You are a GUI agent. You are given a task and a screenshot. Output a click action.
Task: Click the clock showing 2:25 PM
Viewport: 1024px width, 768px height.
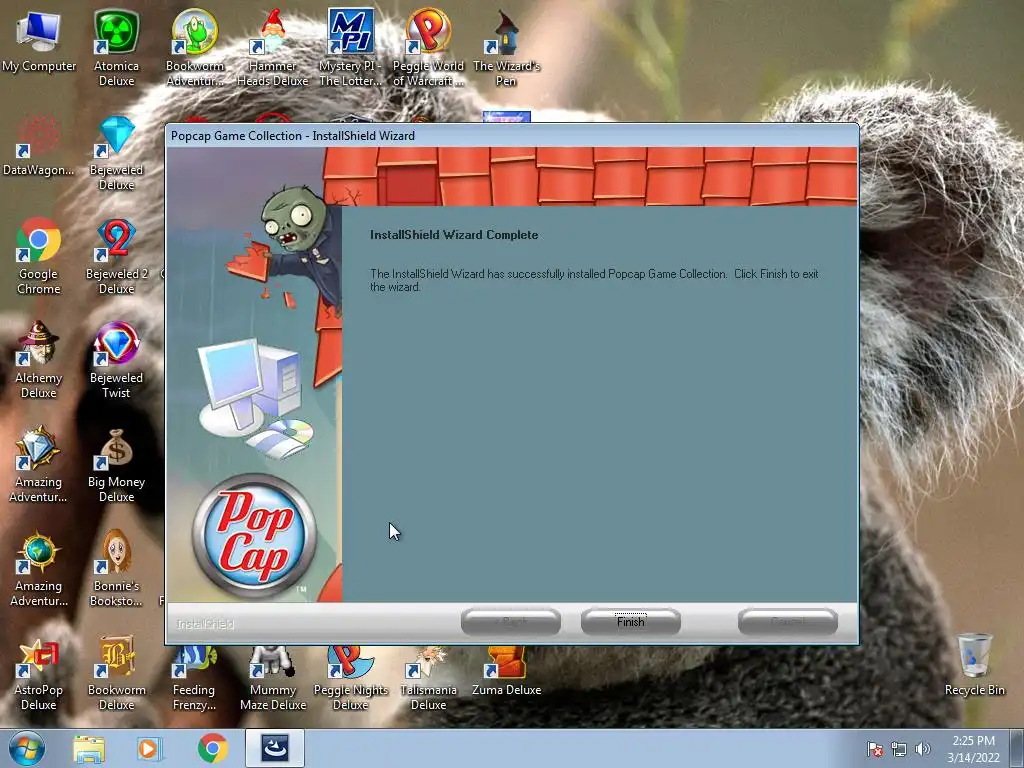pyautogui.click(x=973, y=749)
